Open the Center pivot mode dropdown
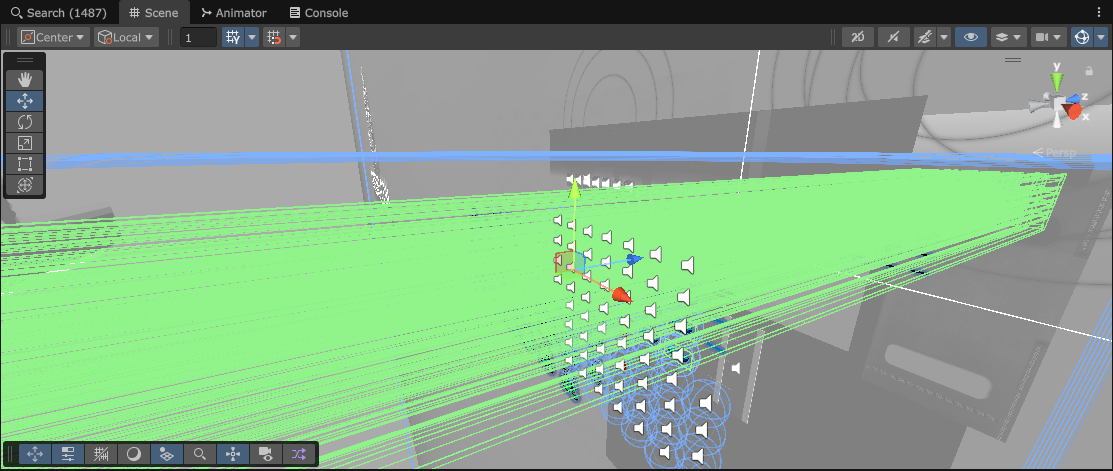This screenshot has width=1113, height=471. (x=53, y=37)
